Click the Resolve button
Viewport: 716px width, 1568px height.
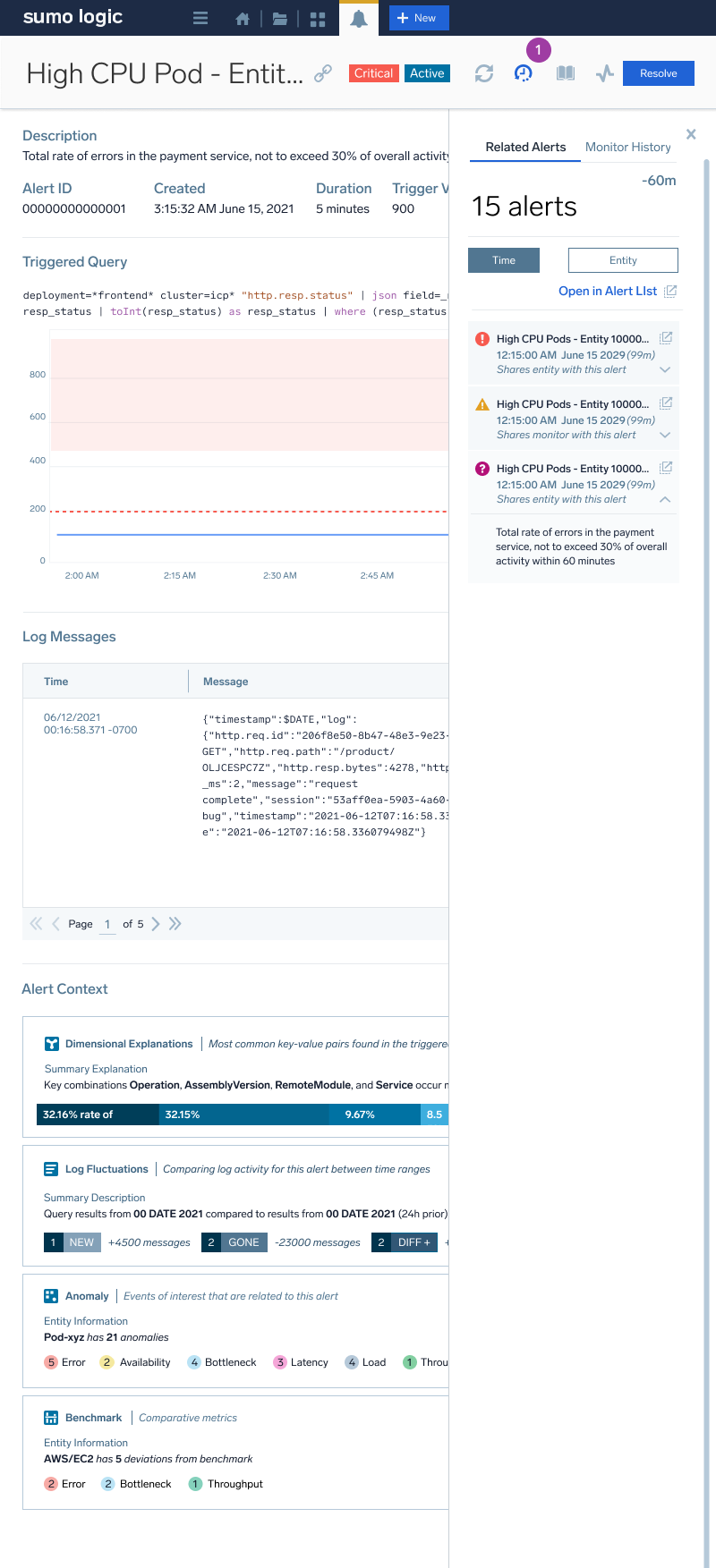click(659, 73)
